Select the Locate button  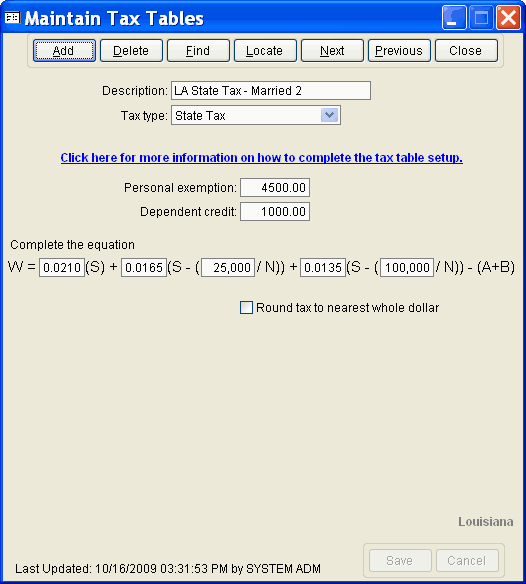pyautogui.click(x=265, y=51)
